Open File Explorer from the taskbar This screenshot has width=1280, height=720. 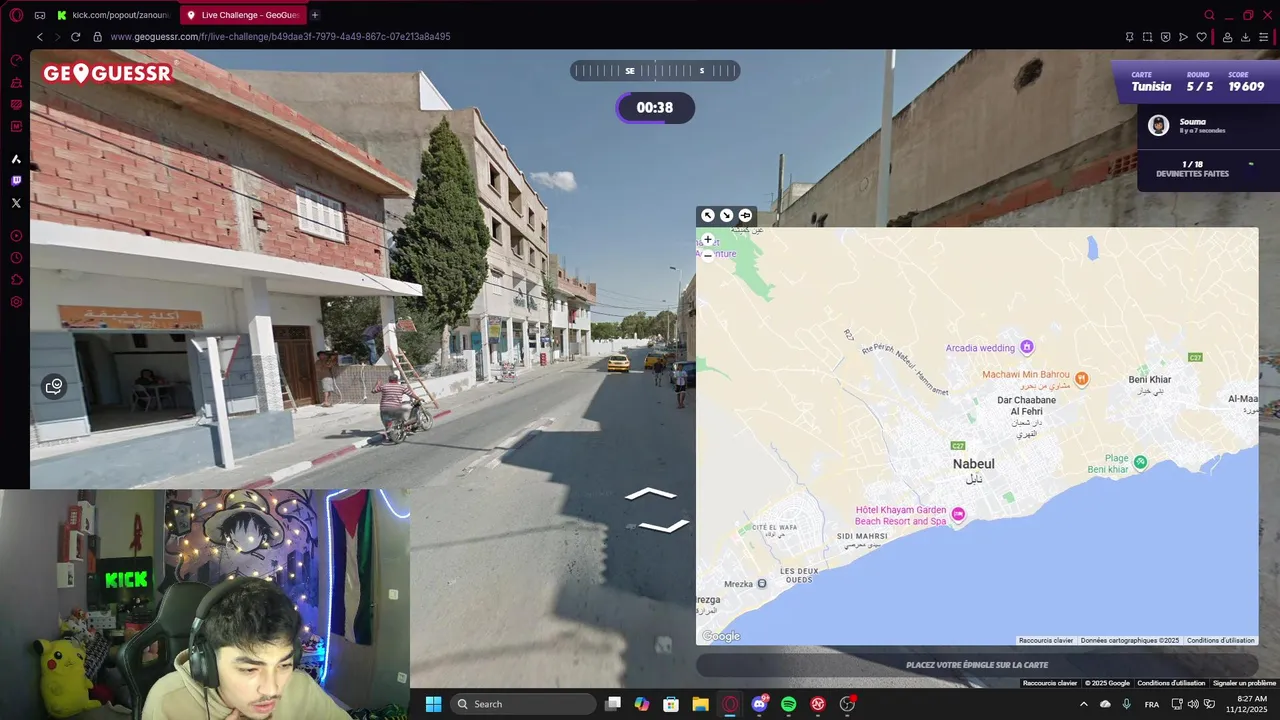pyautogui.click(x=700, y=704)
